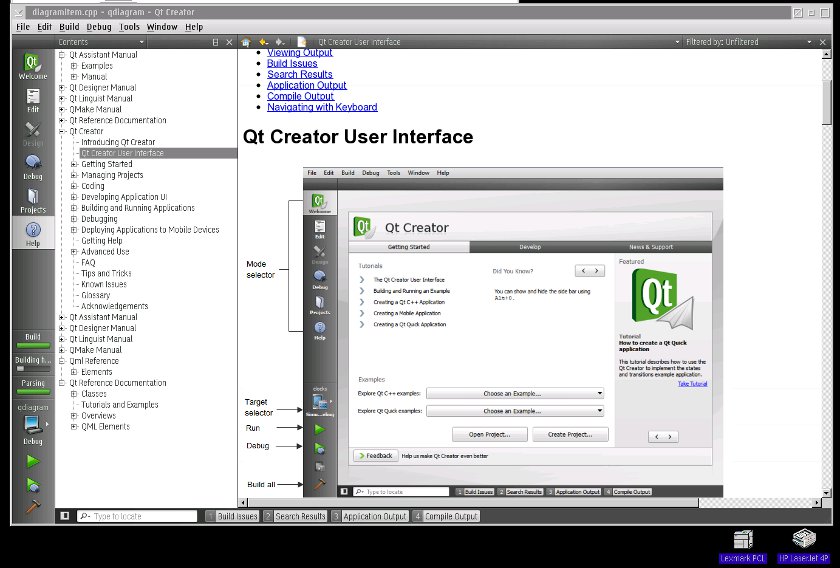
Task: Select the FAQ tree item
Action: 88,263
